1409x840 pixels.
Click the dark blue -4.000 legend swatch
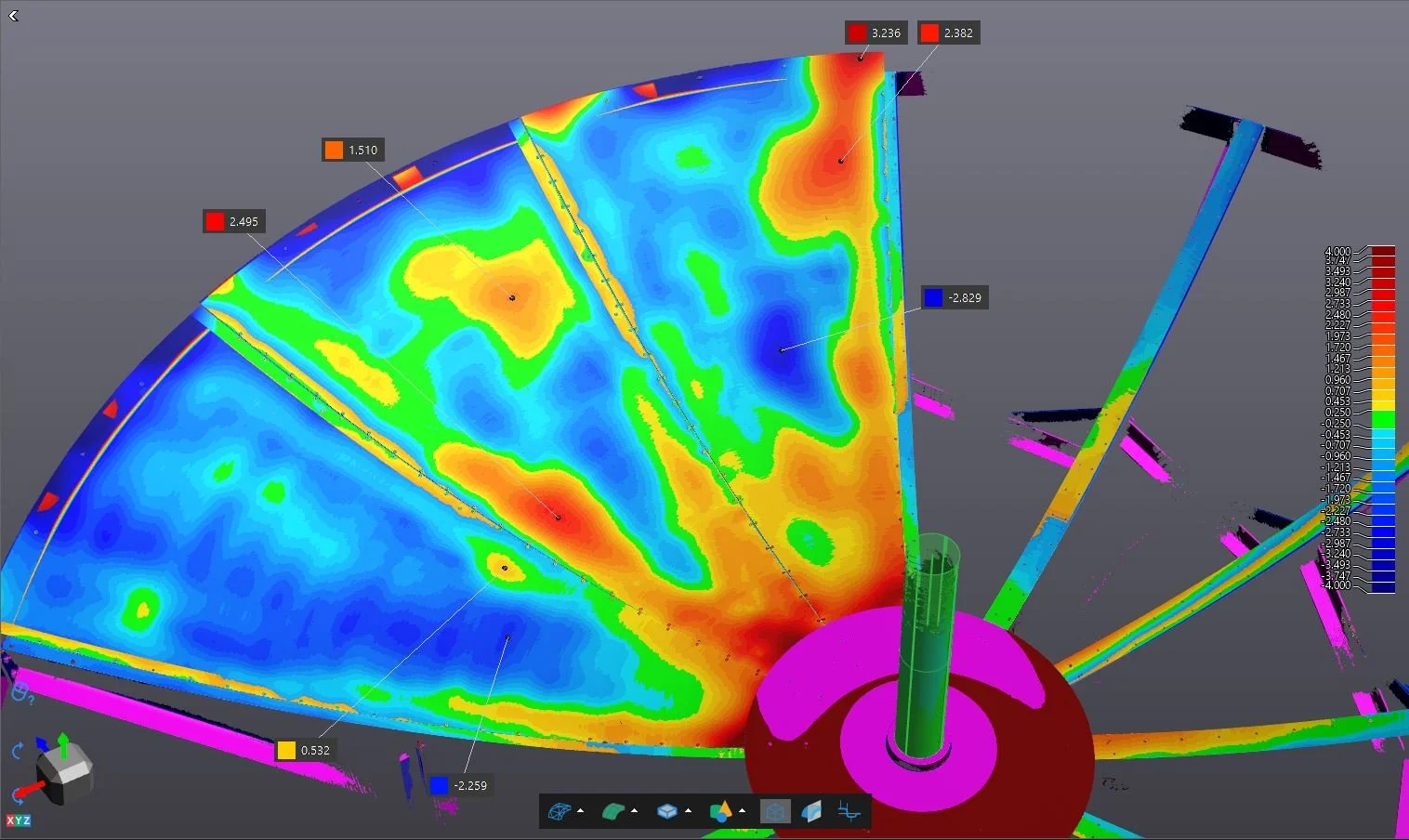1383,586
